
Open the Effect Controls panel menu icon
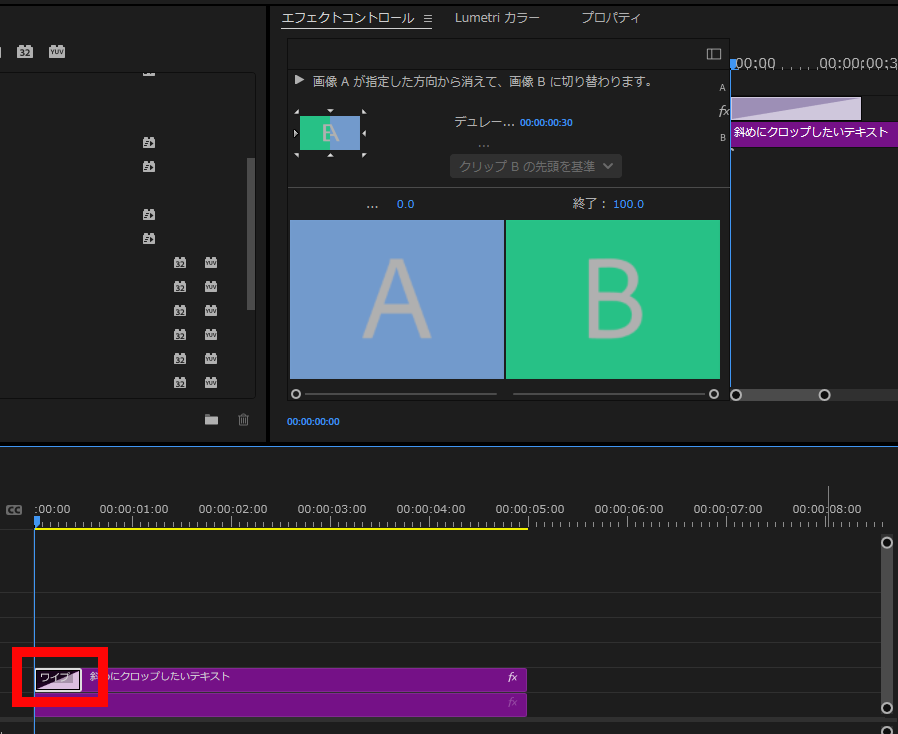point(427,18)
